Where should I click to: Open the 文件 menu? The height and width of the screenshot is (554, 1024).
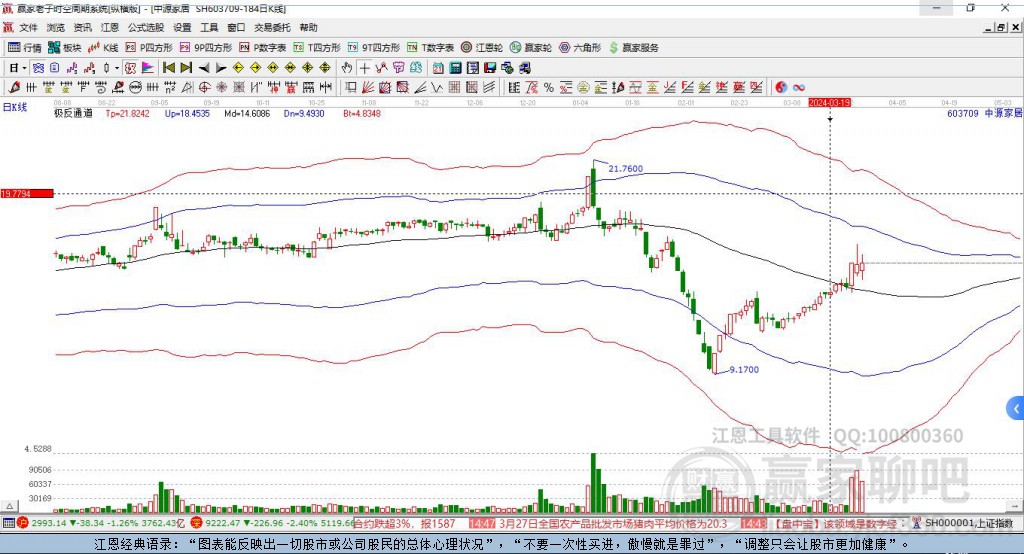pos(28,27)
